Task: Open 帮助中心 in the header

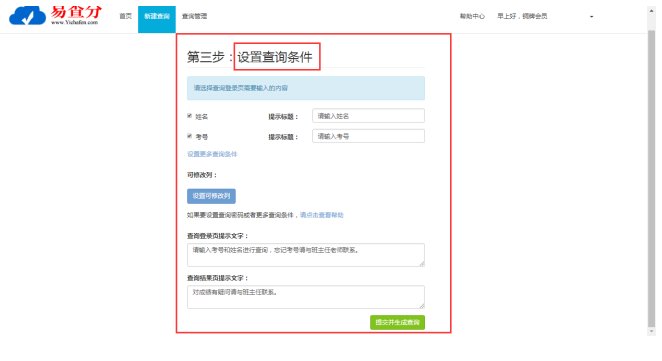Action: [x=472, y=16]
